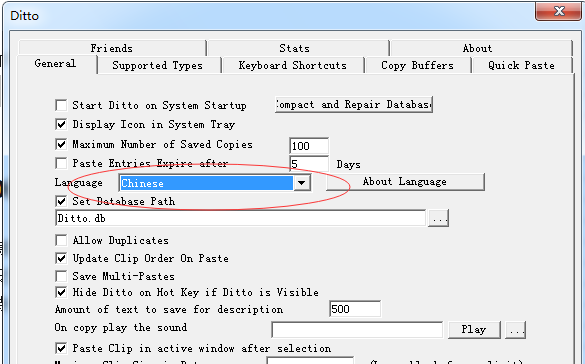Open the About tab
585x364 pixels.
tap(481, 48)
